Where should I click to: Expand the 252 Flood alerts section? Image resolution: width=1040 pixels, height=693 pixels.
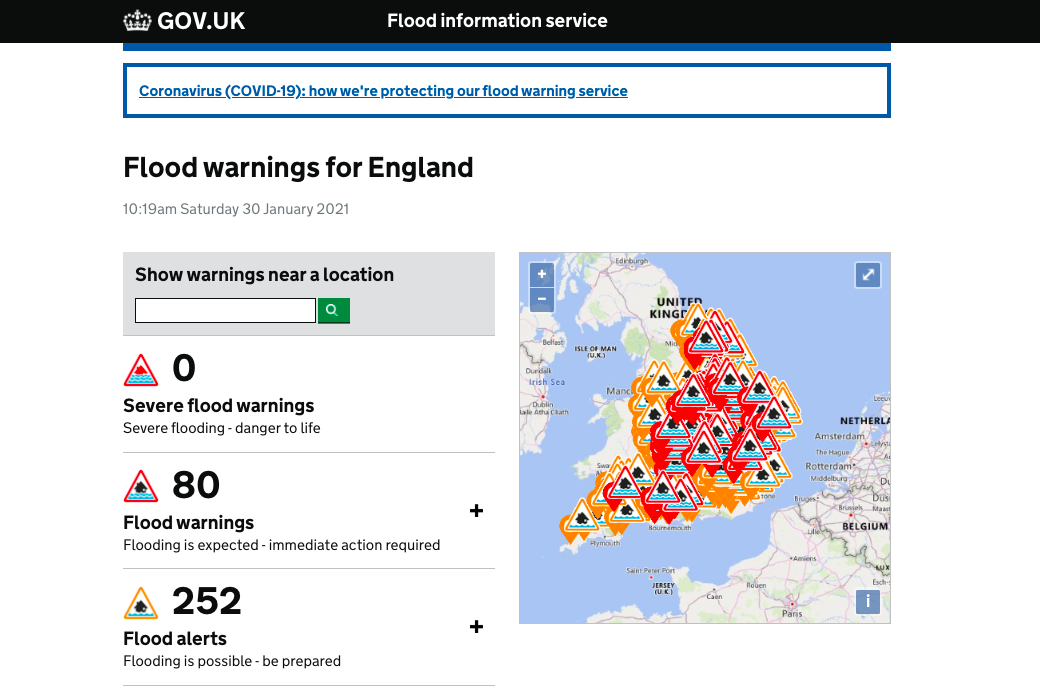pos(476,627)
